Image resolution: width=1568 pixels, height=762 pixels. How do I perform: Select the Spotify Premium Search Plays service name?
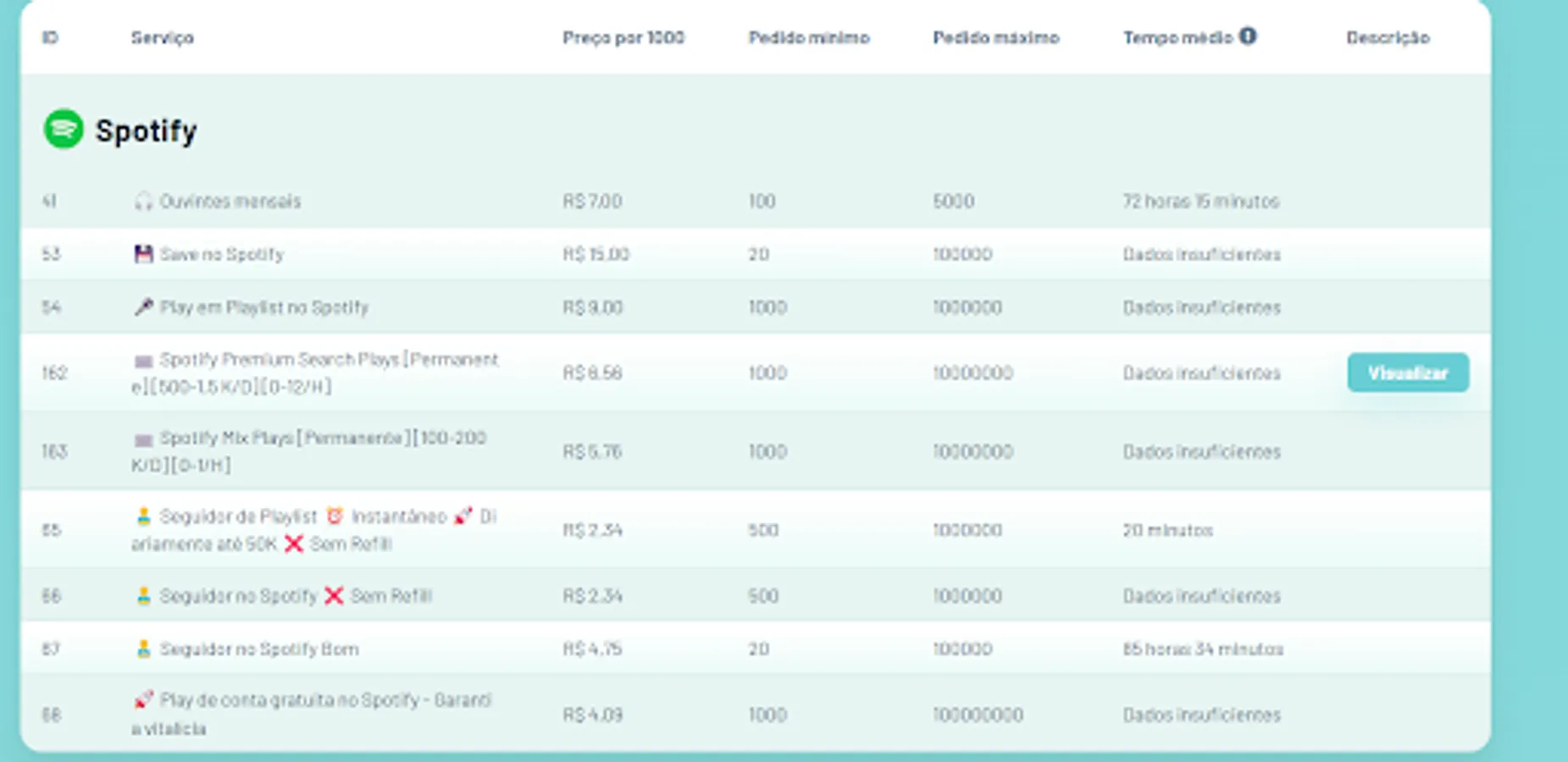[315, 373]
